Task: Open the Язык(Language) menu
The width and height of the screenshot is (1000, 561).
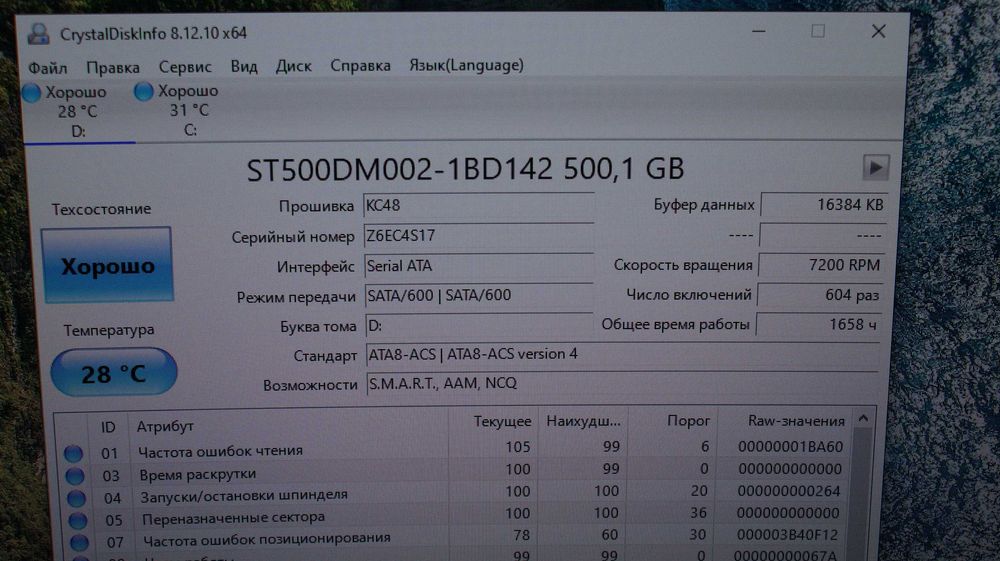Action: click(466, 65)
